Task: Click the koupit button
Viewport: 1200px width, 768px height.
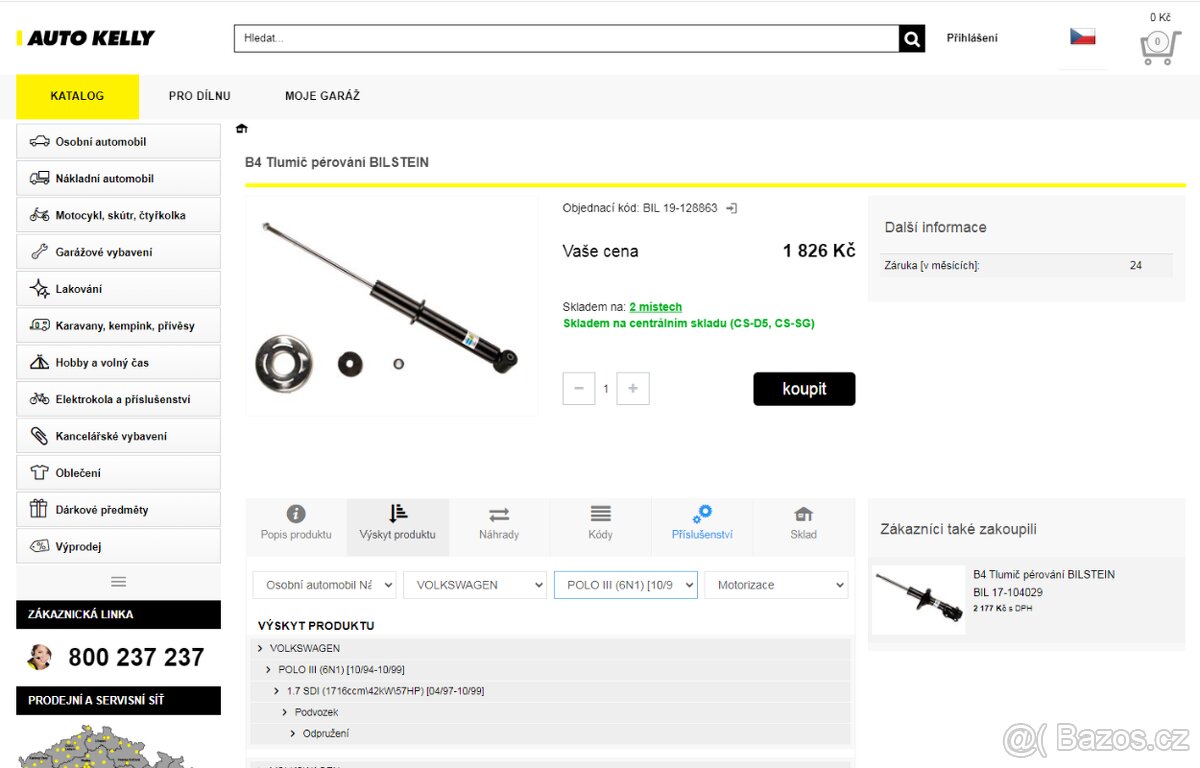Action: coord(804,389)
